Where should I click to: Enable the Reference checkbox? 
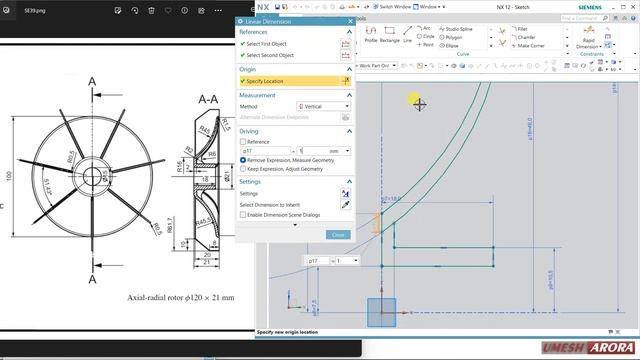[243, 142]
